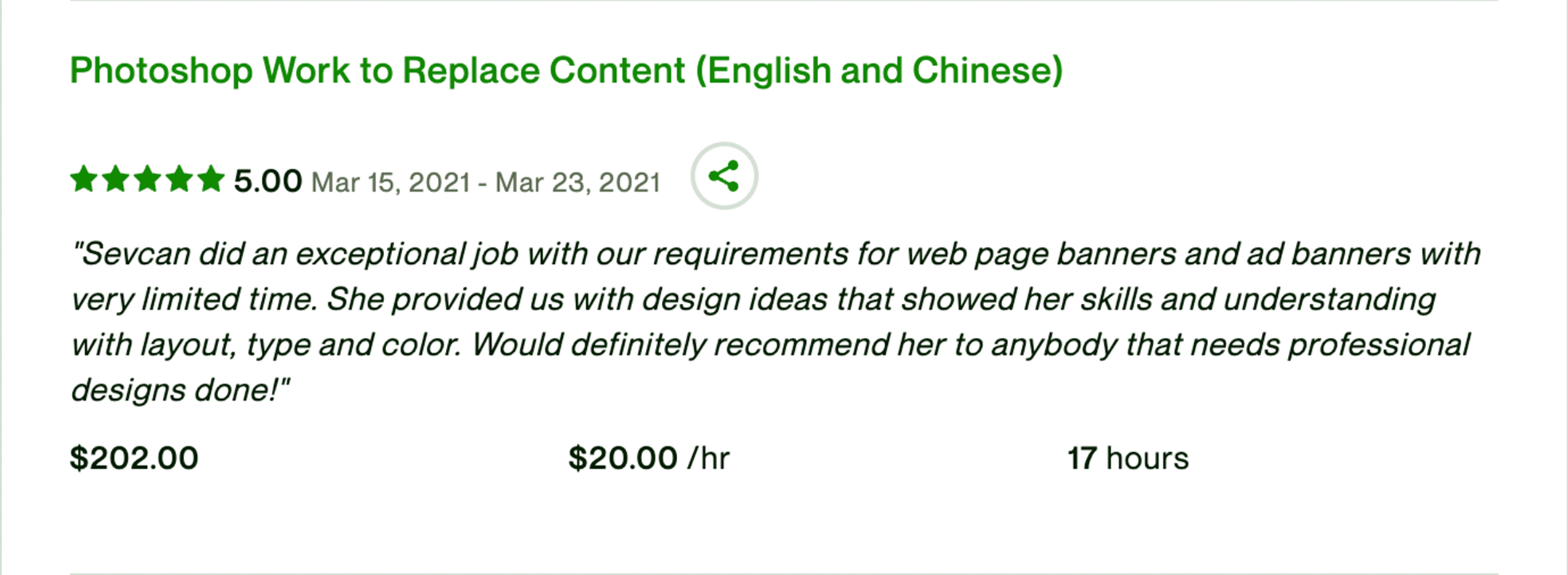Click the 5.00 rating score
This screenshot has width=1568, height=575.
pyautogui.click(x=267, y=181)
